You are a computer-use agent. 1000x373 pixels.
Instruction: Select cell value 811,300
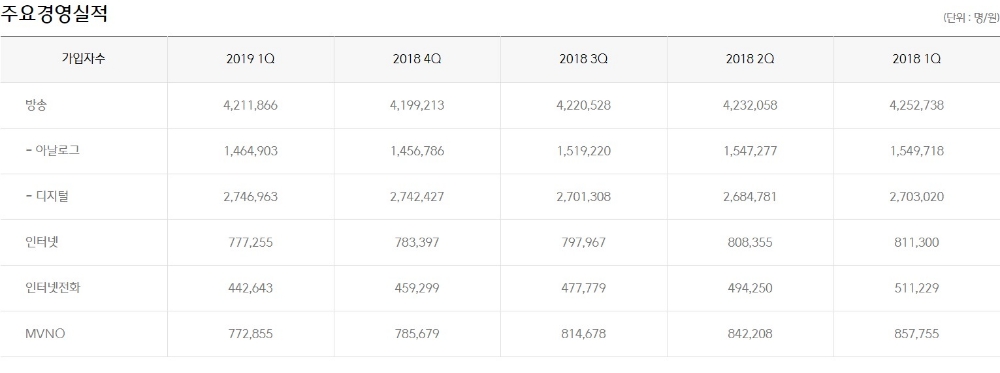pos(916,242)
